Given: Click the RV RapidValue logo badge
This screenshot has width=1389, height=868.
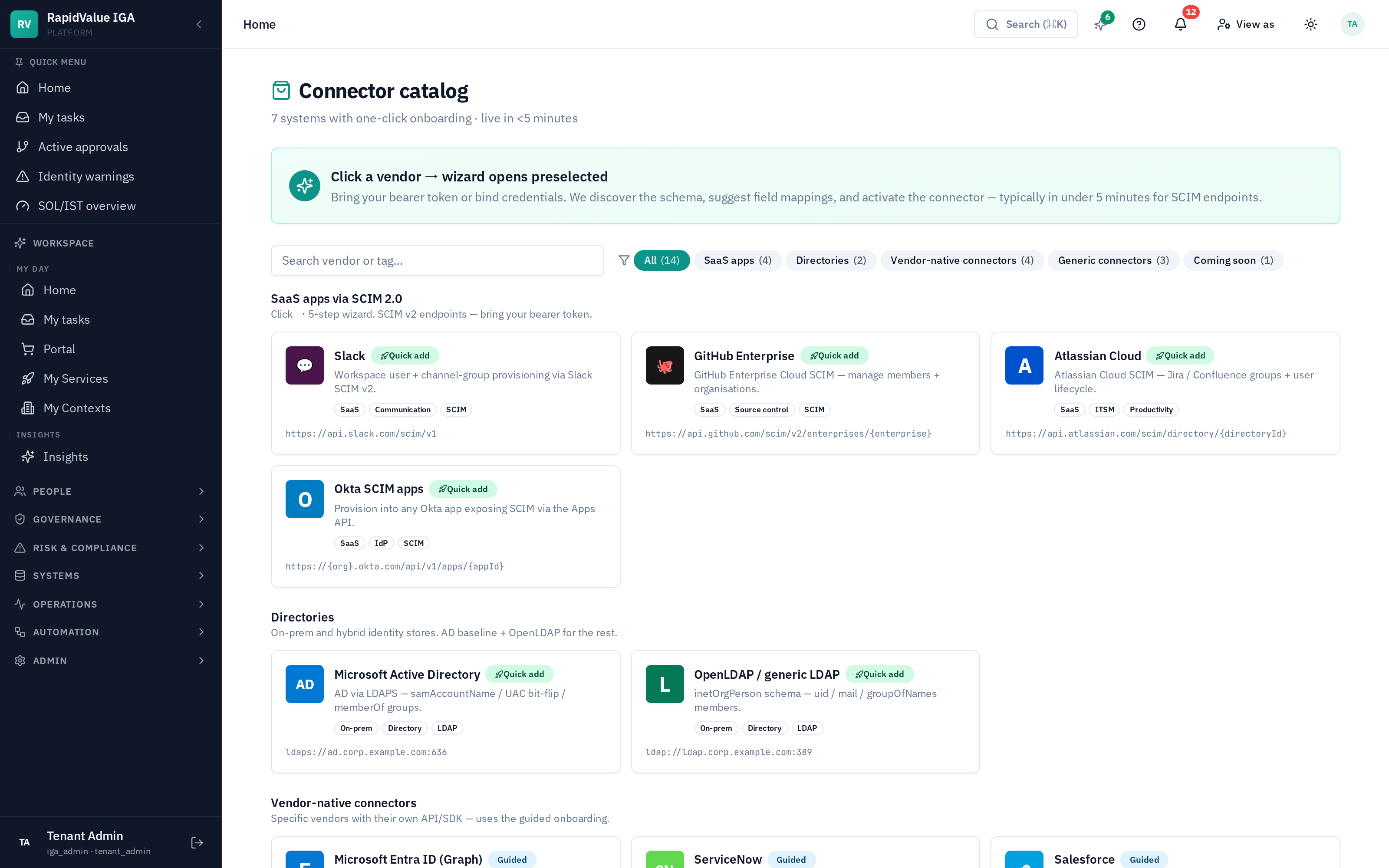Looking at the screenshot, I should (x=24, y=24).
